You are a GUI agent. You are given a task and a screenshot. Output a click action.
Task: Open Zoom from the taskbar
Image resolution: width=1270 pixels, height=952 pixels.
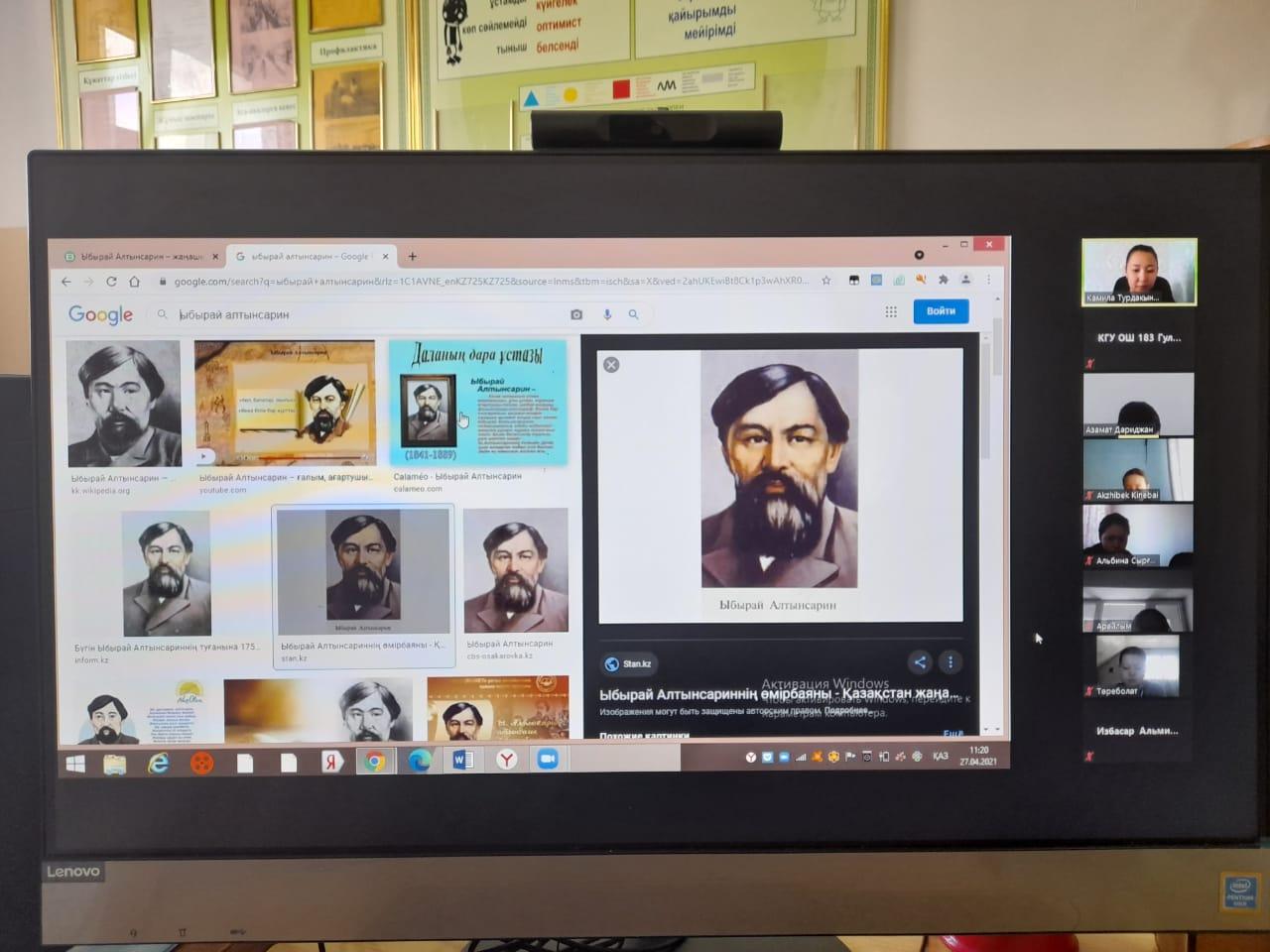coord(547,760)
